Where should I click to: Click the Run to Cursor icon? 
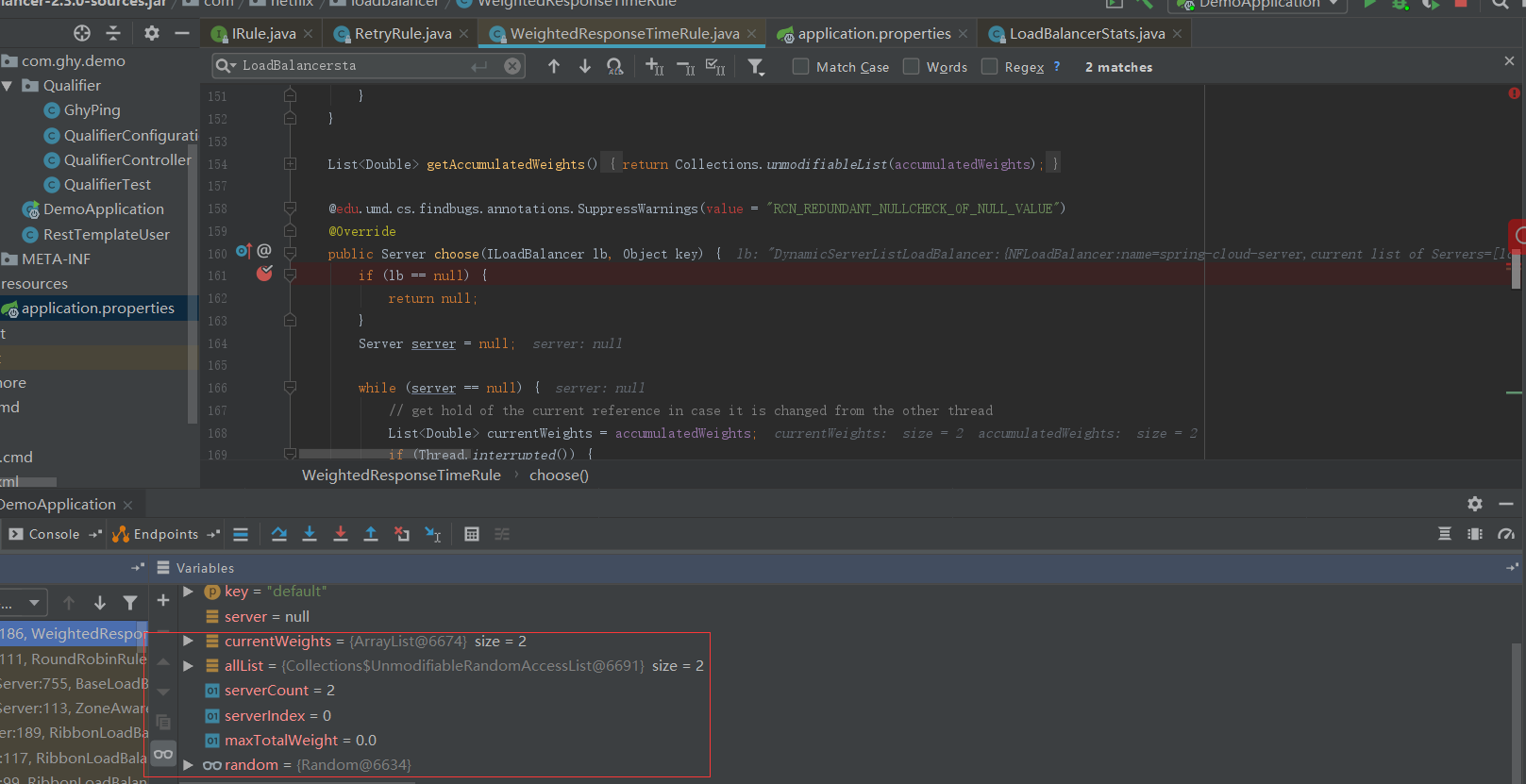433,534
